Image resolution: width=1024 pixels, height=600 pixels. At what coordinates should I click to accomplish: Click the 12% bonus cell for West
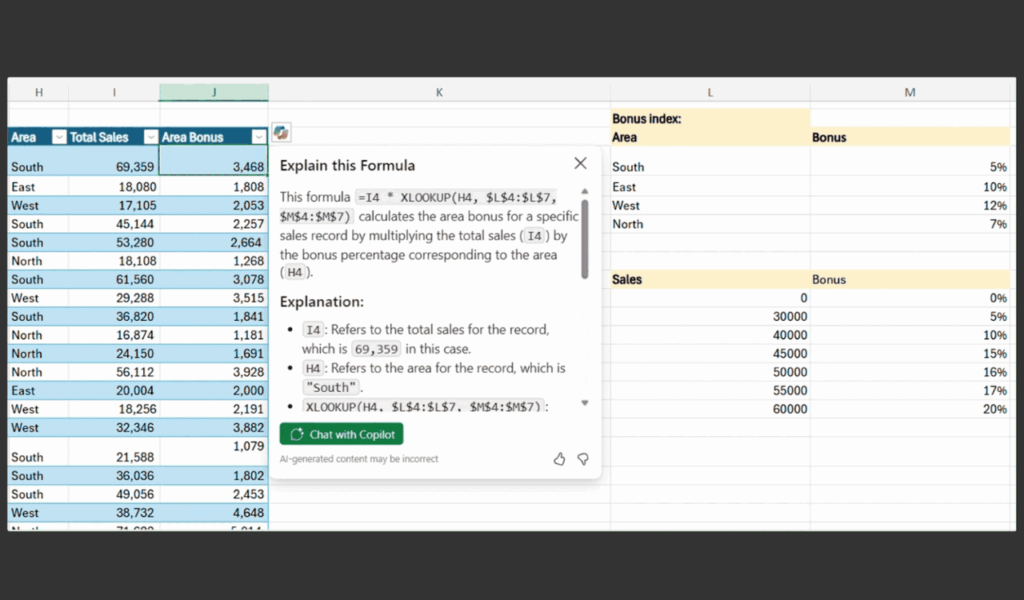[x=910, y=205]
